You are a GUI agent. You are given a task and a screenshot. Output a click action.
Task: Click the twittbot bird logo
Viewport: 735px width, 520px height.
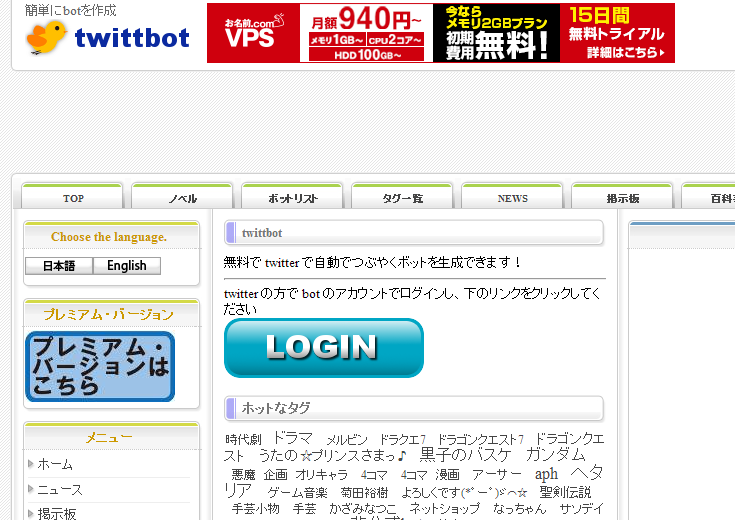click(108, 37)
